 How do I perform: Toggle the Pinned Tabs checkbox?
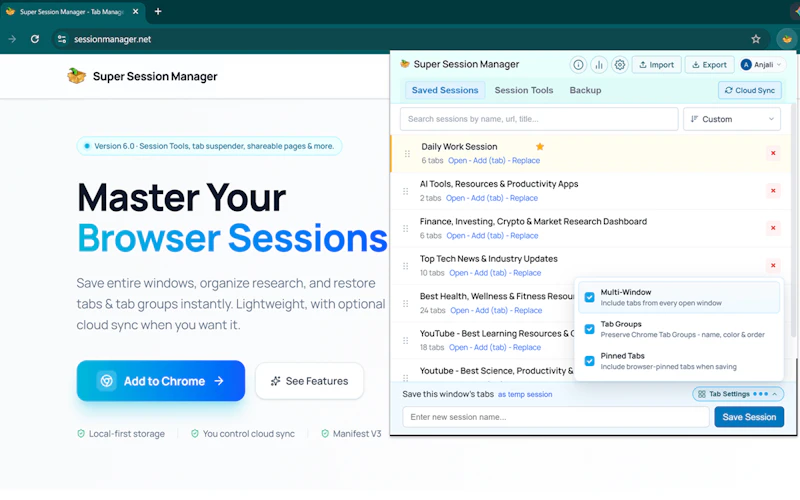[x=589, y=361]
